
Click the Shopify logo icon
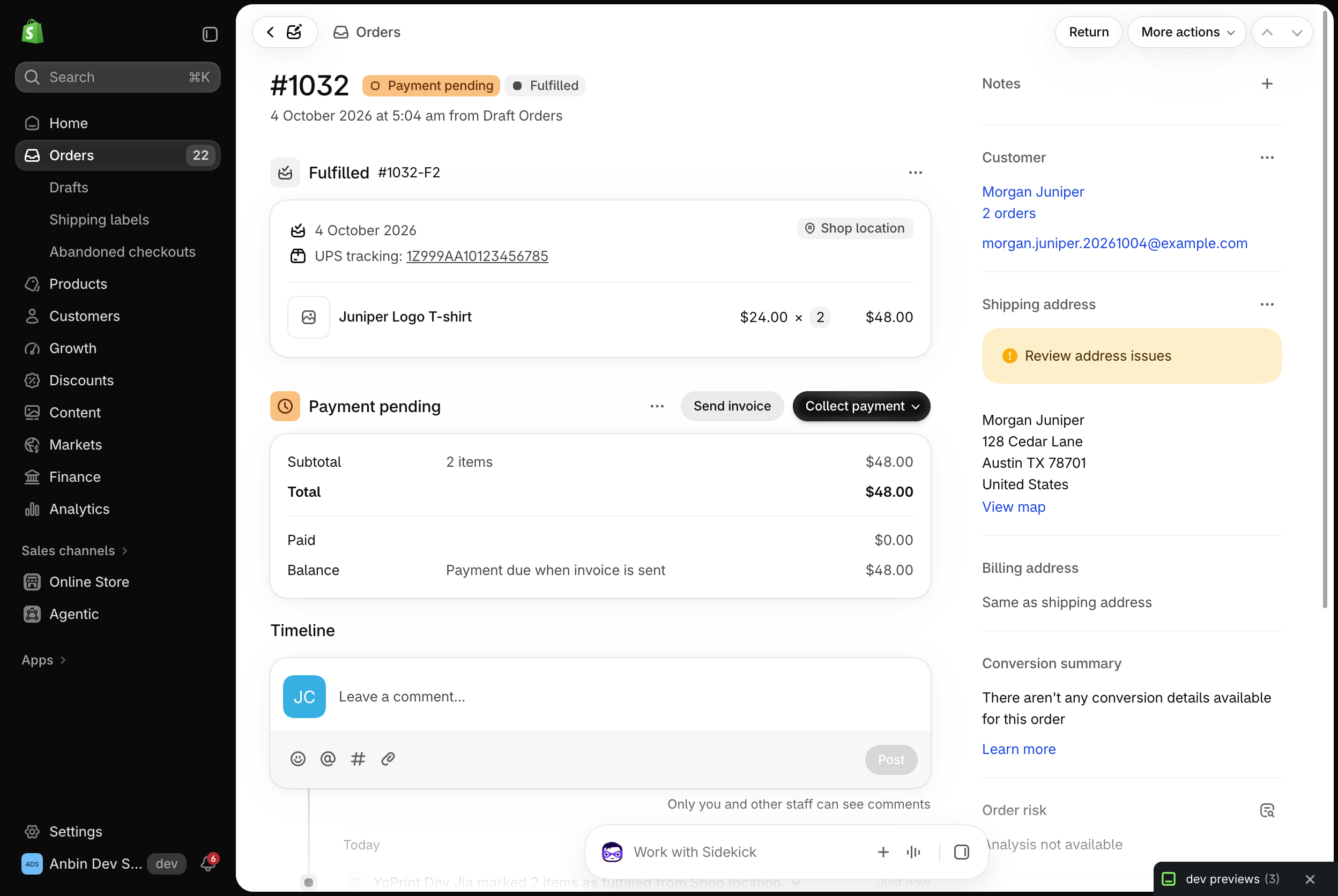tap(33, 32)
